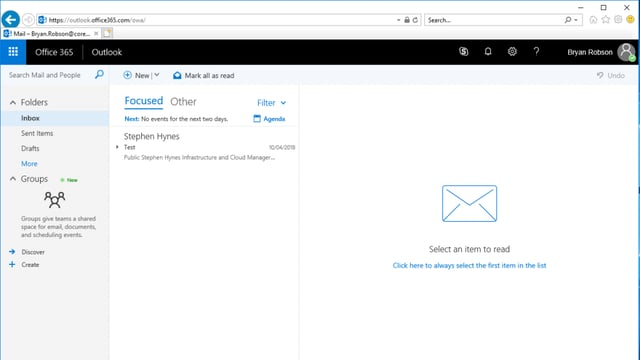Viewport: 640px width, 360px height.
Task: Expand the New message dropdown arrow
Action: point(157,75)
